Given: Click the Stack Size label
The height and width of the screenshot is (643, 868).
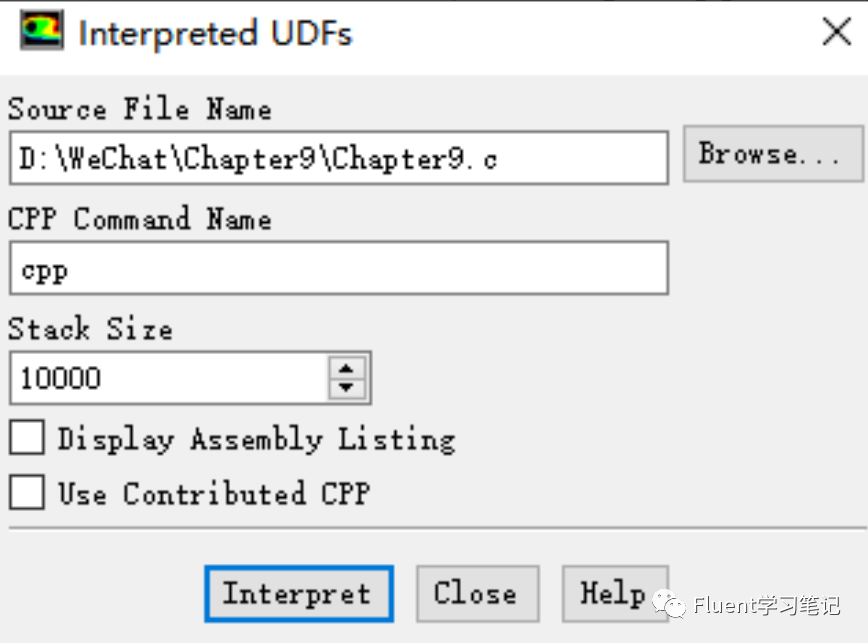Looking at the screenshot, I should [x=89, y=329].
